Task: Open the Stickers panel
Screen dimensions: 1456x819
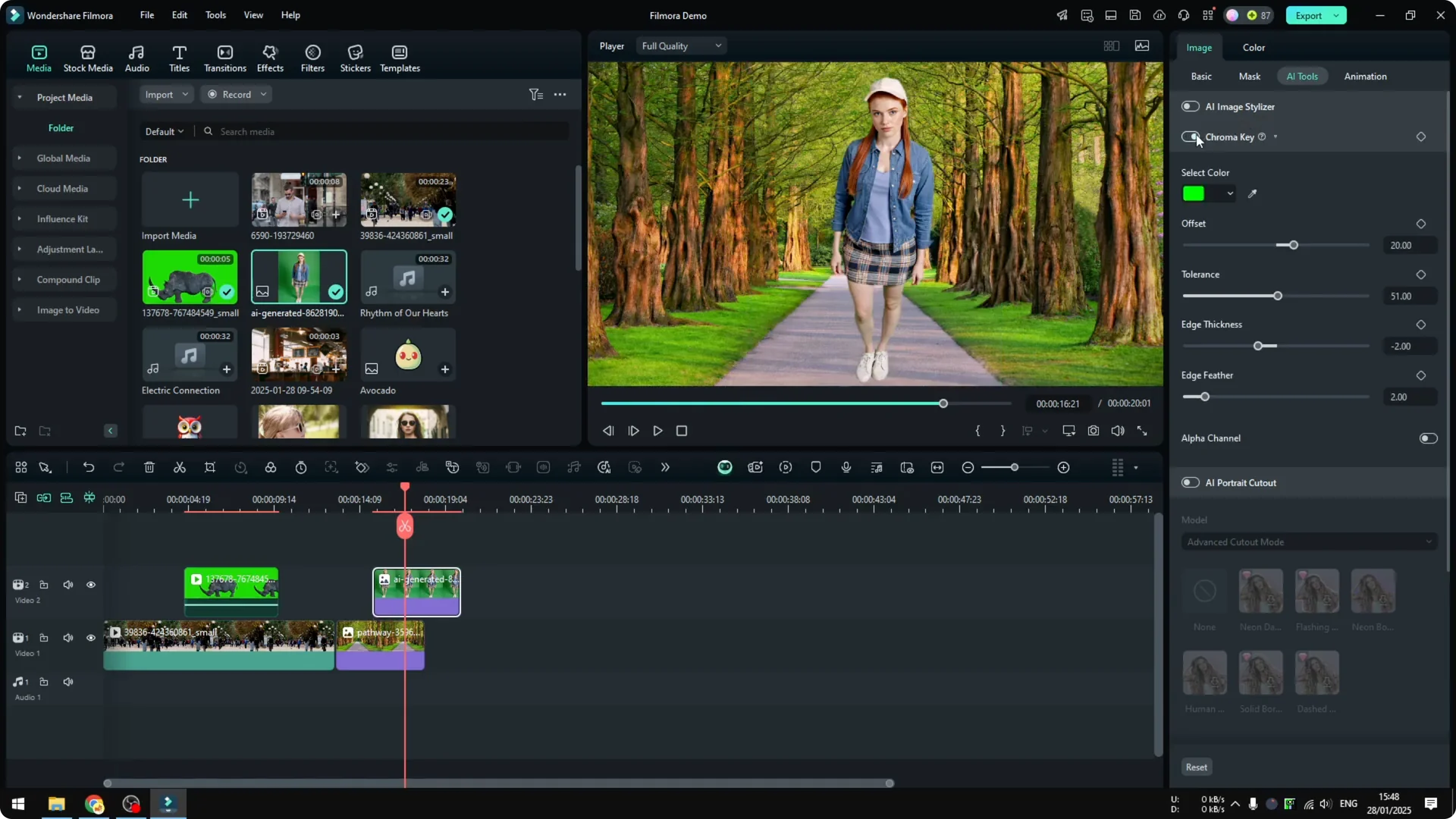Action: [354, 57]
